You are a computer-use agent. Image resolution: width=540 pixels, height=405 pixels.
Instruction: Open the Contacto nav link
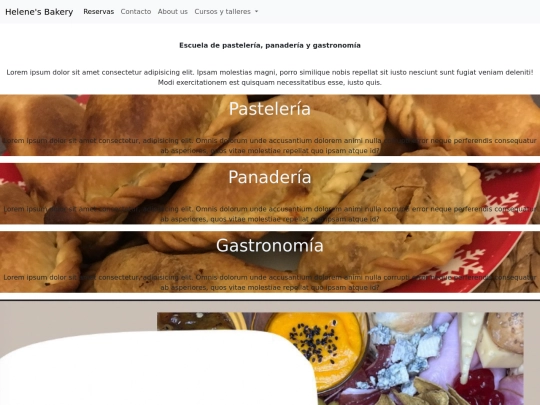[136, 12]
